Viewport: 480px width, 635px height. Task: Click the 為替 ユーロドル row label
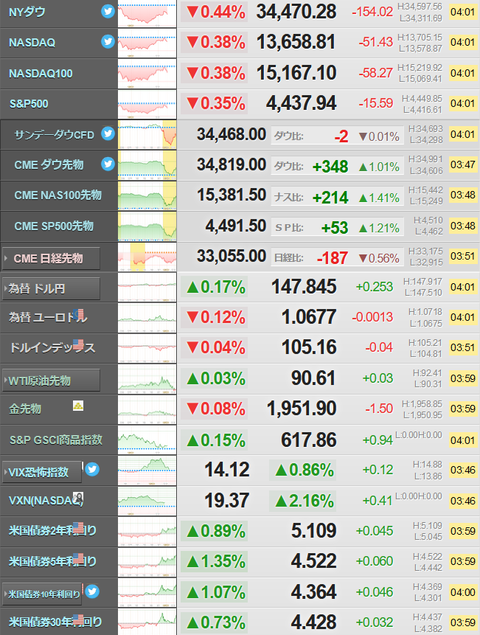pyautogui.click(x=48, y=318)
